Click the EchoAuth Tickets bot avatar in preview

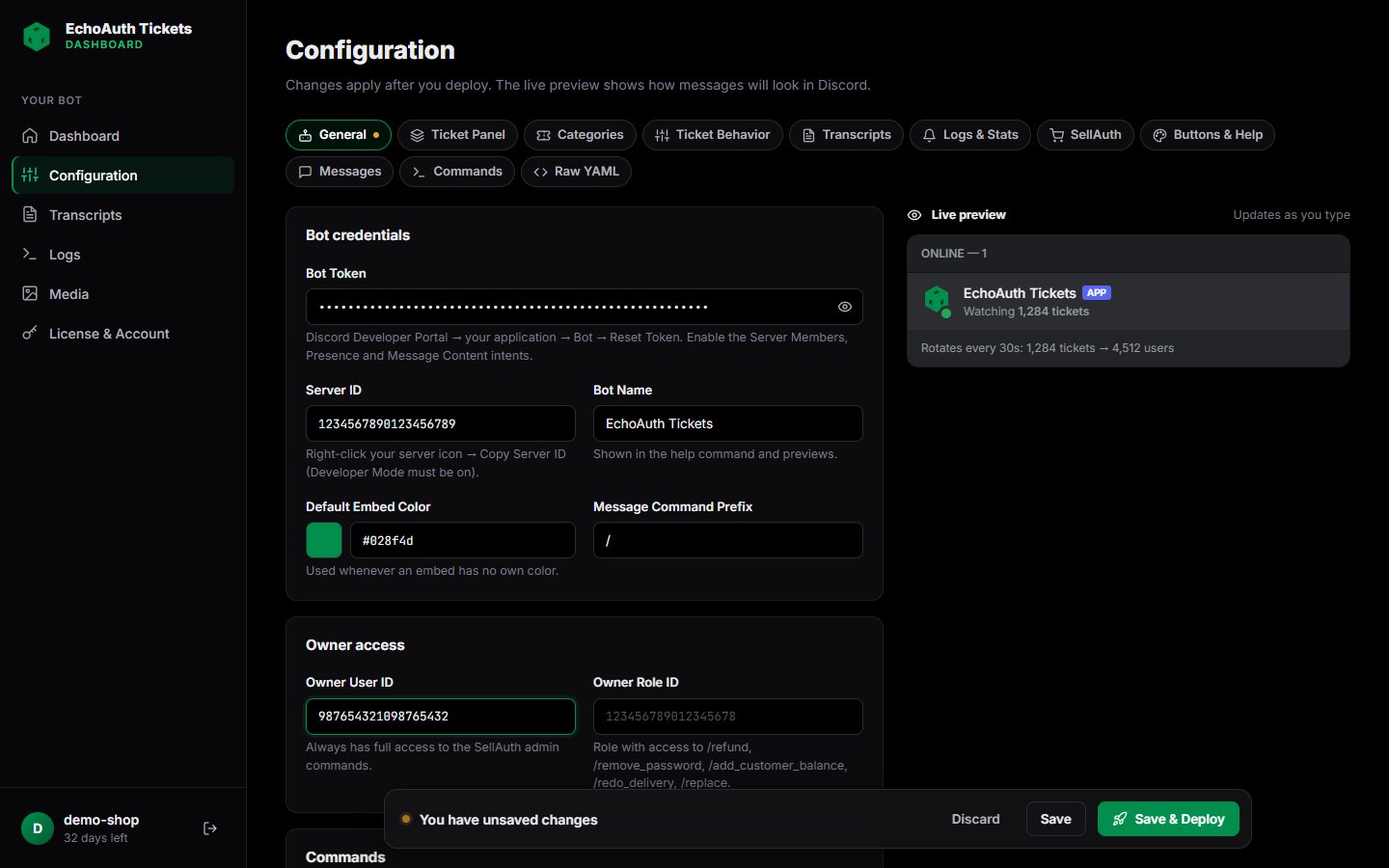tap(937, 301)
